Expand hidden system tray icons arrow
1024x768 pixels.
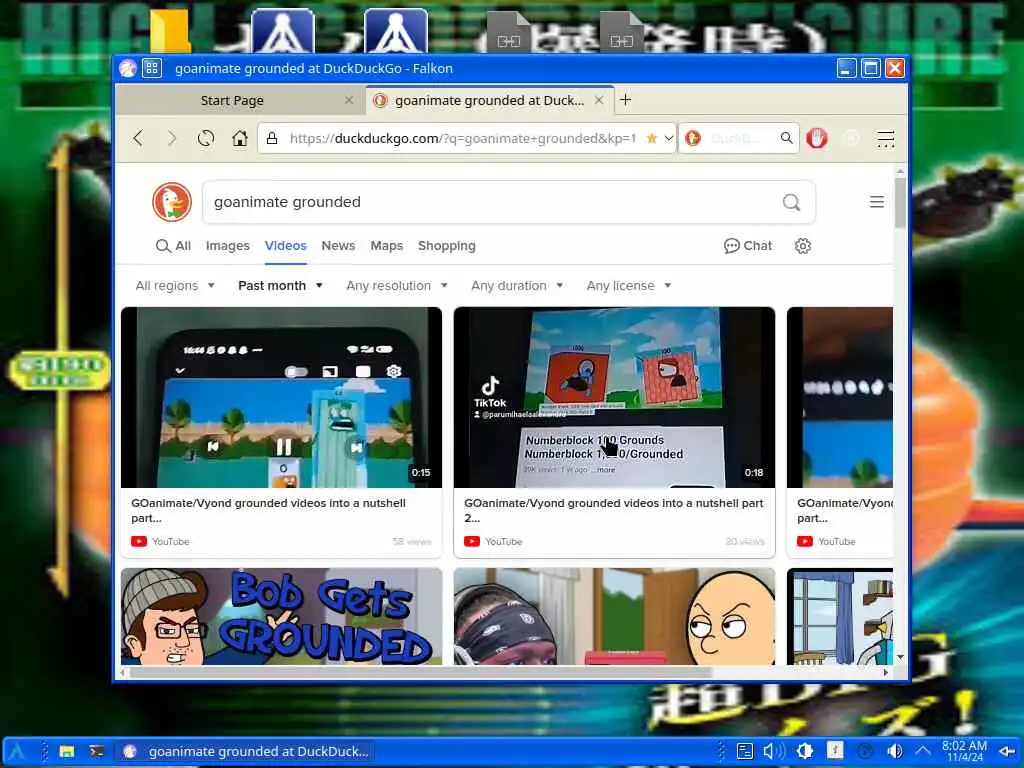click(x=922, y=752)
